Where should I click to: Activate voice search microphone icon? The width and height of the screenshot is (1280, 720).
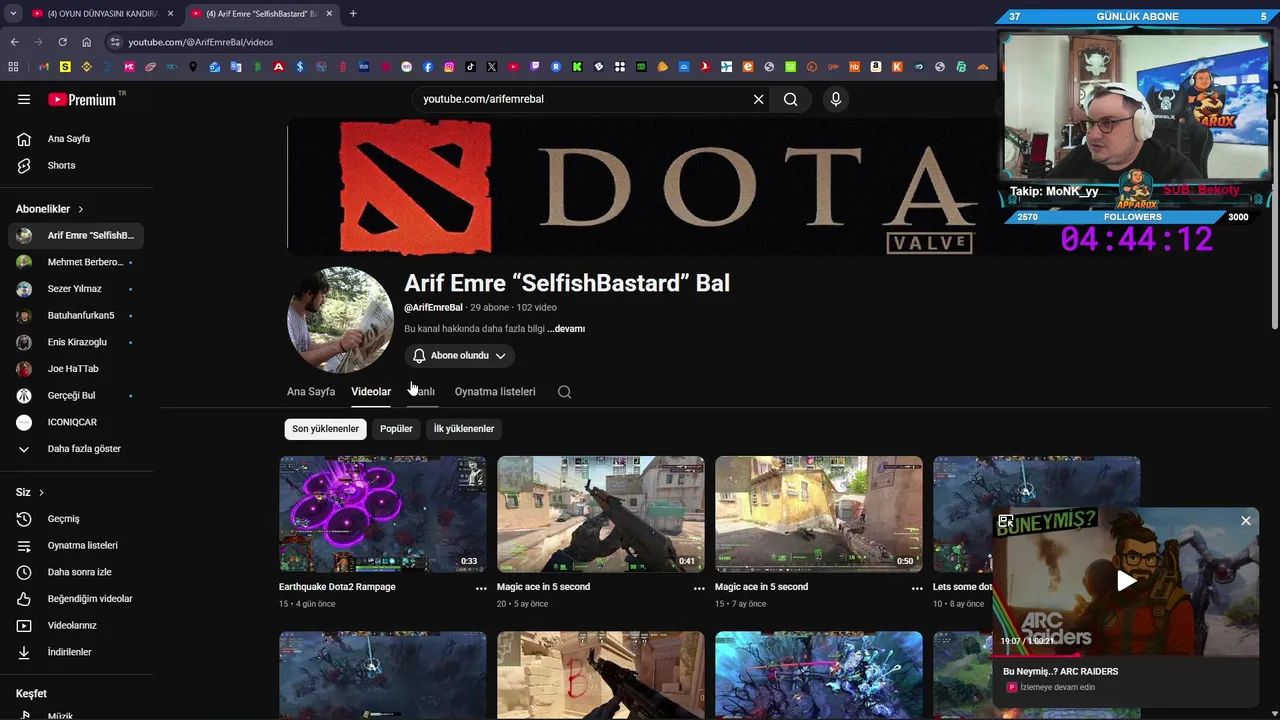coord(836,99)
